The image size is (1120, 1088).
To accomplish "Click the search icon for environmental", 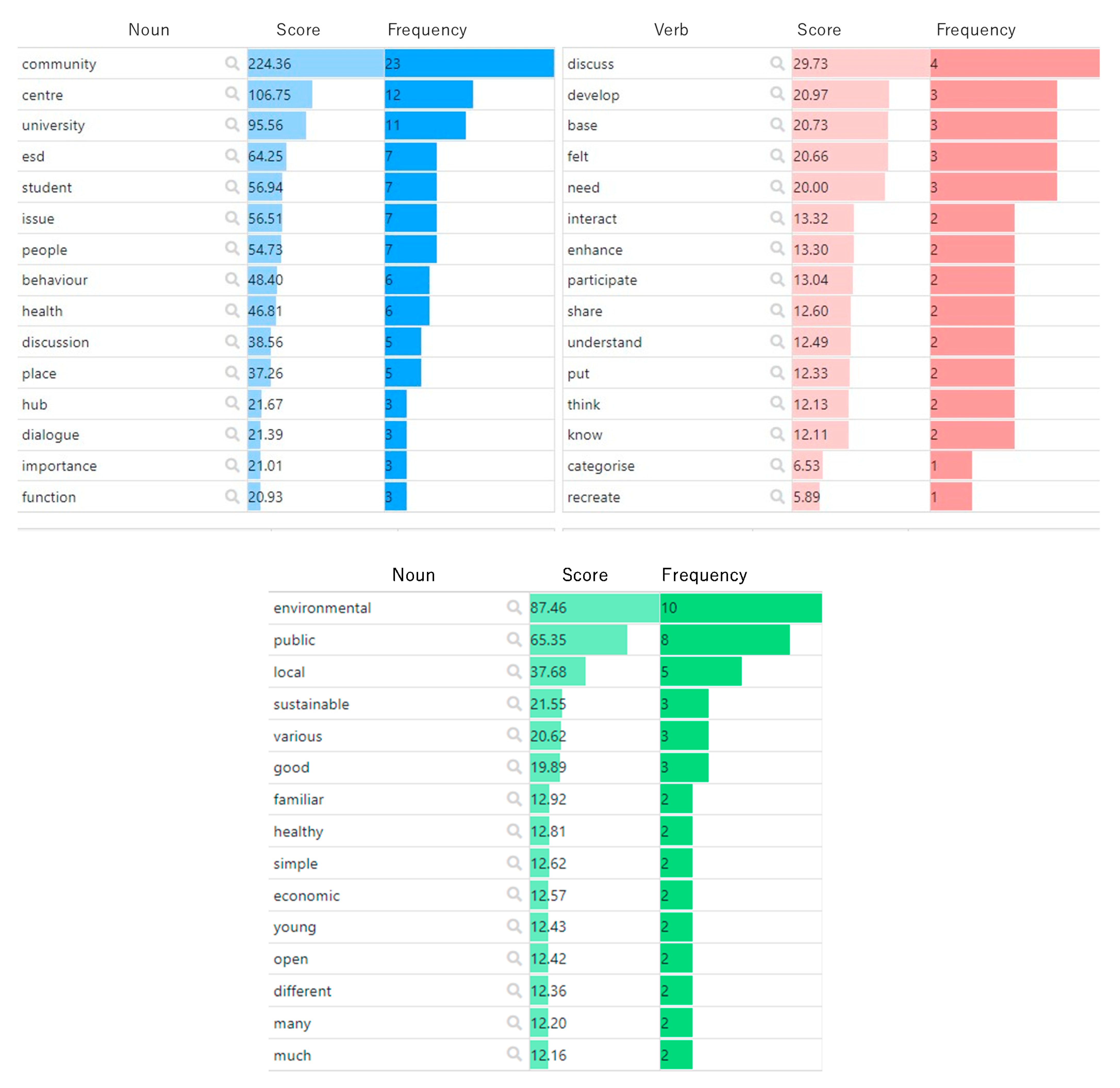I will click(x=514, y=607).
